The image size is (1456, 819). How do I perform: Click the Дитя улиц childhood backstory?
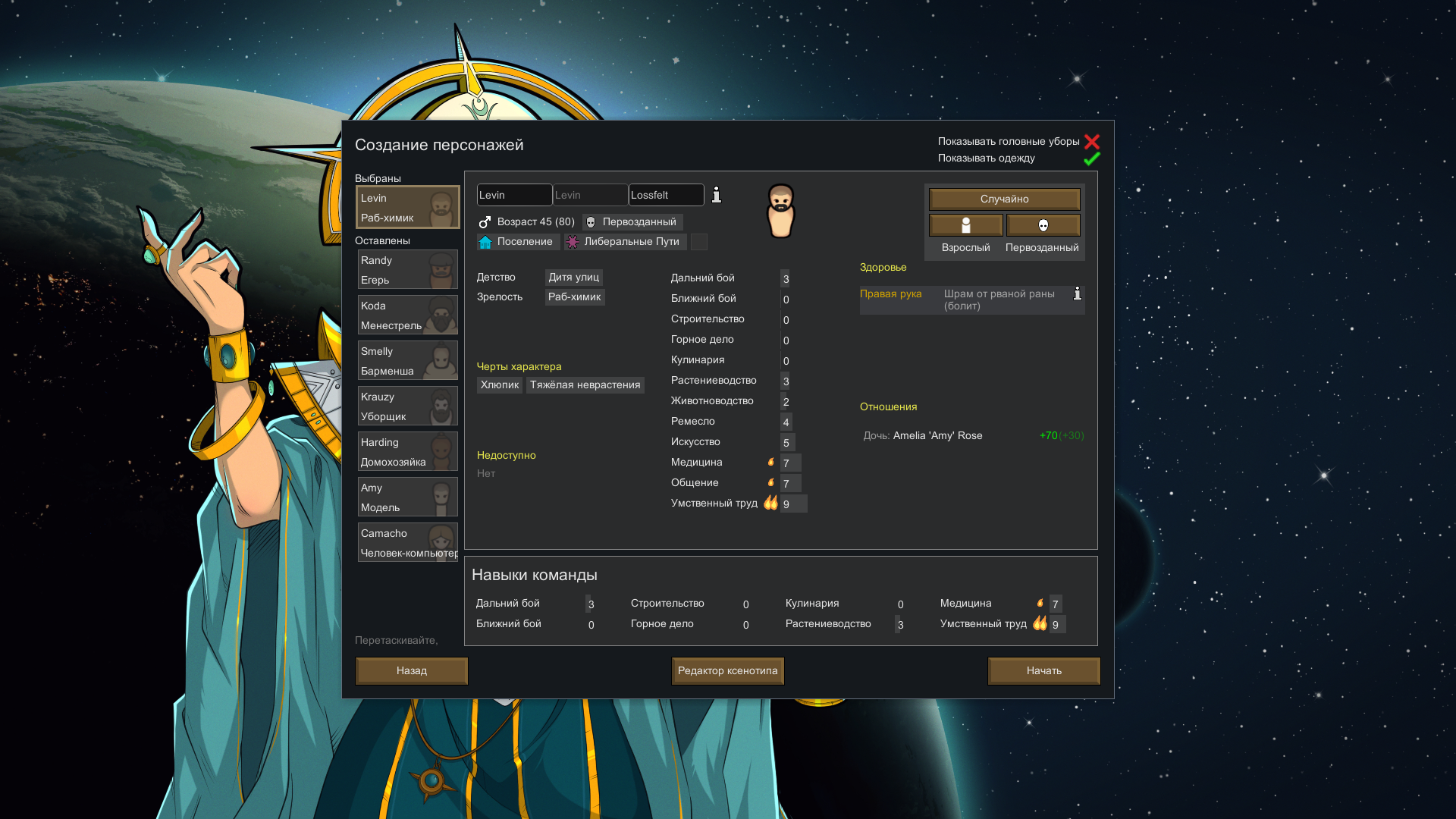574,278
